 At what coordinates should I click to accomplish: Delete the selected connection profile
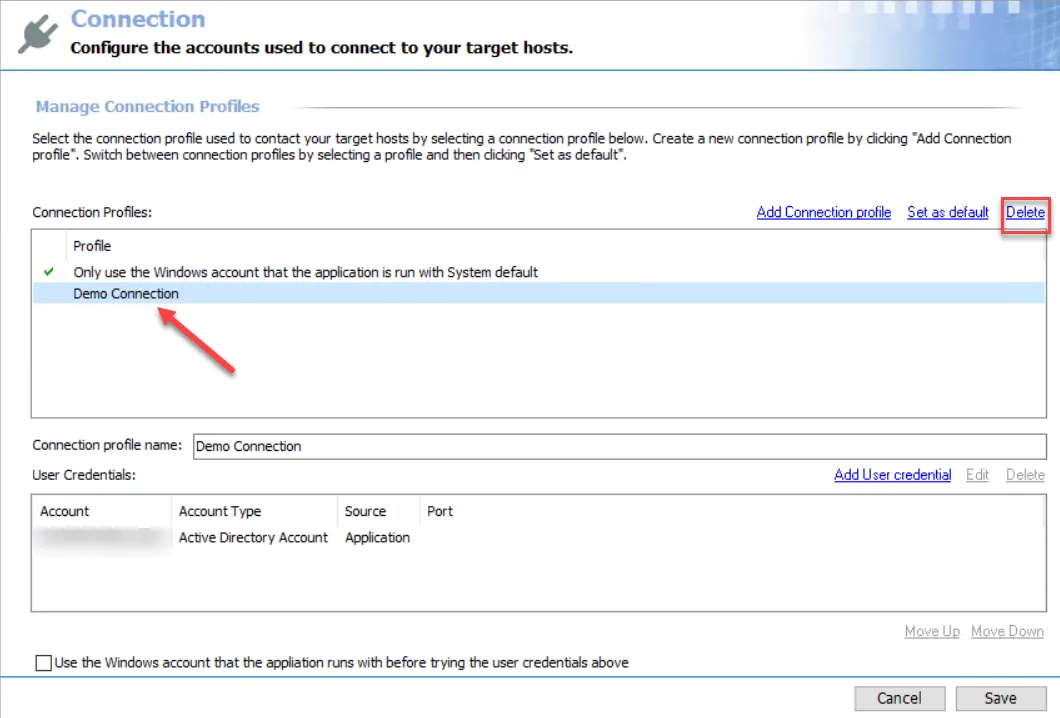point(1025,212)
